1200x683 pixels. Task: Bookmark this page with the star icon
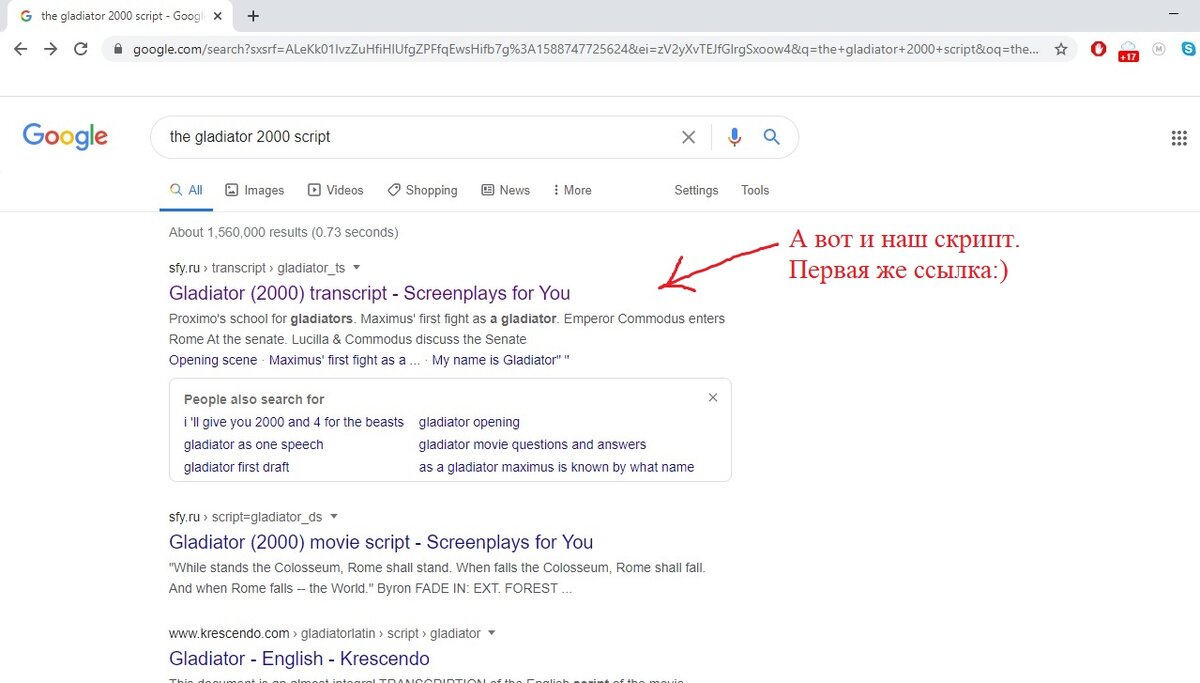pyautogui.click(x=1061, y=49)
